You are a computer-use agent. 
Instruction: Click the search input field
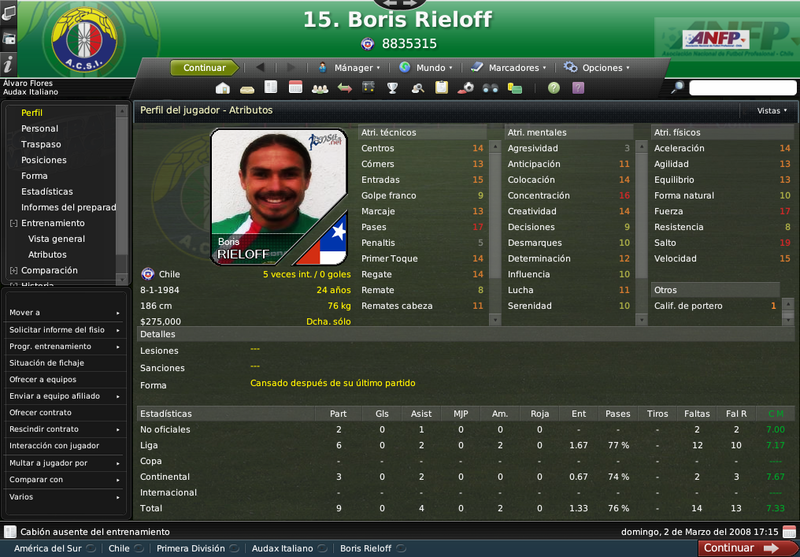coord(742,88)
